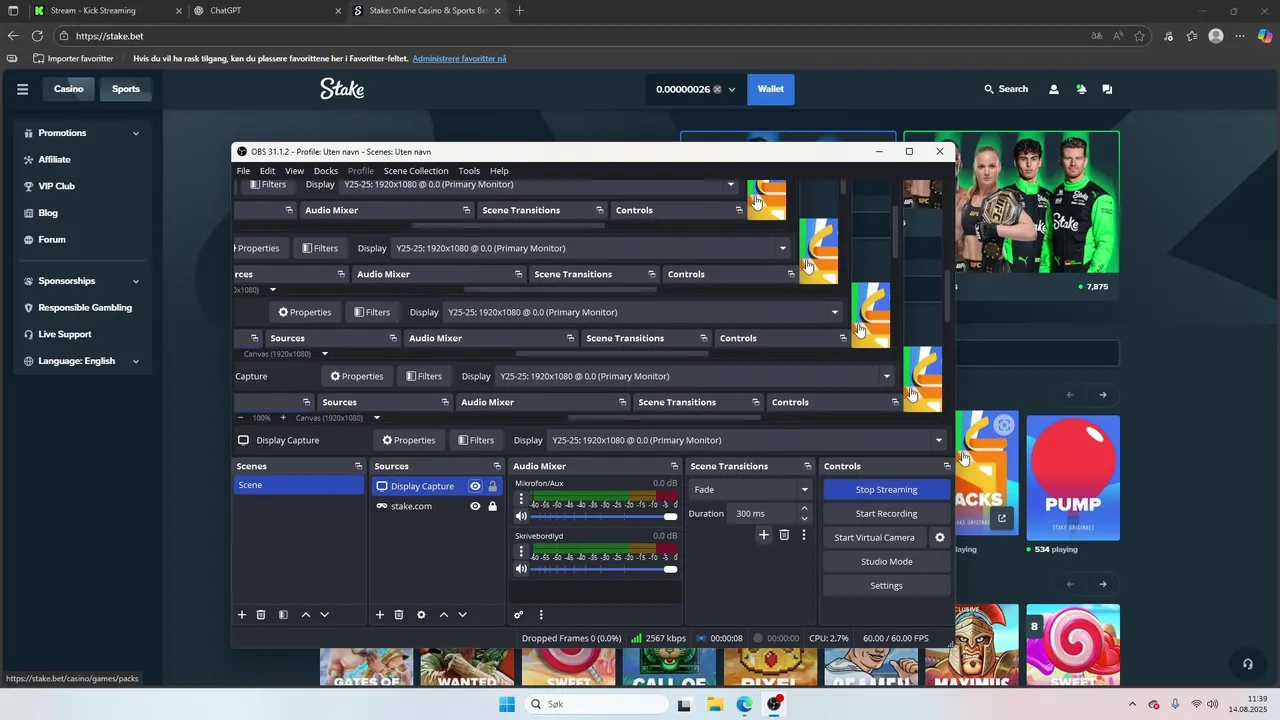Add page to favorites star in address bar
Viewport: 1280px width, 720px height.
[1139, 36]
